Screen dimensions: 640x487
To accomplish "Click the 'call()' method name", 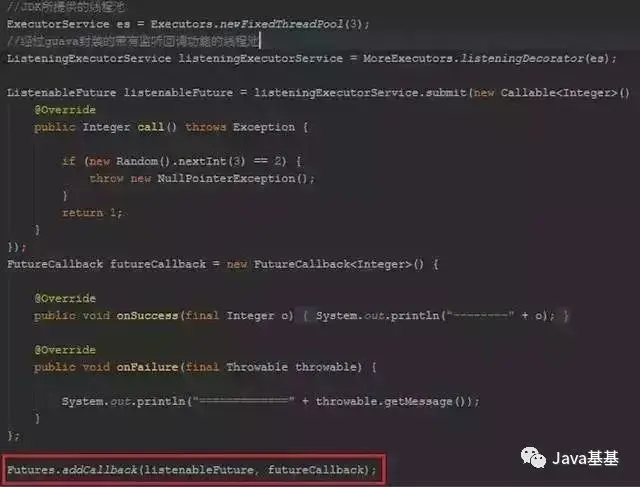I will click(157, 127).
